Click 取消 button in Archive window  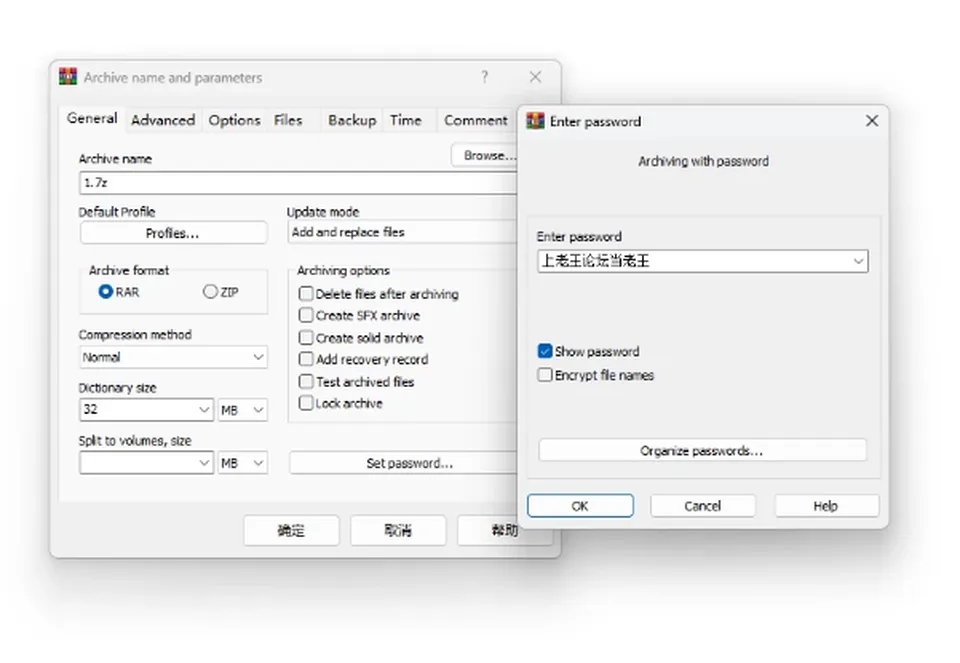point(398,530)
